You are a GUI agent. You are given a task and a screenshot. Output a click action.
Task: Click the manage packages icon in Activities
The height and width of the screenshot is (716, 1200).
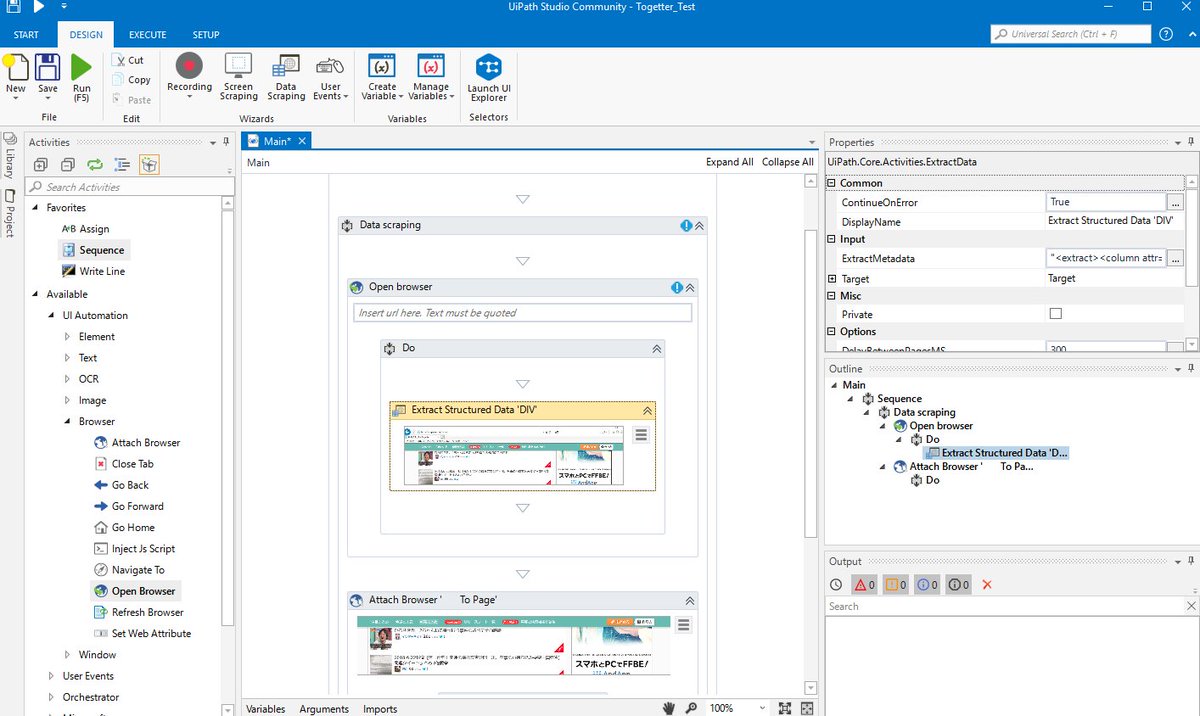click(149, 165)
